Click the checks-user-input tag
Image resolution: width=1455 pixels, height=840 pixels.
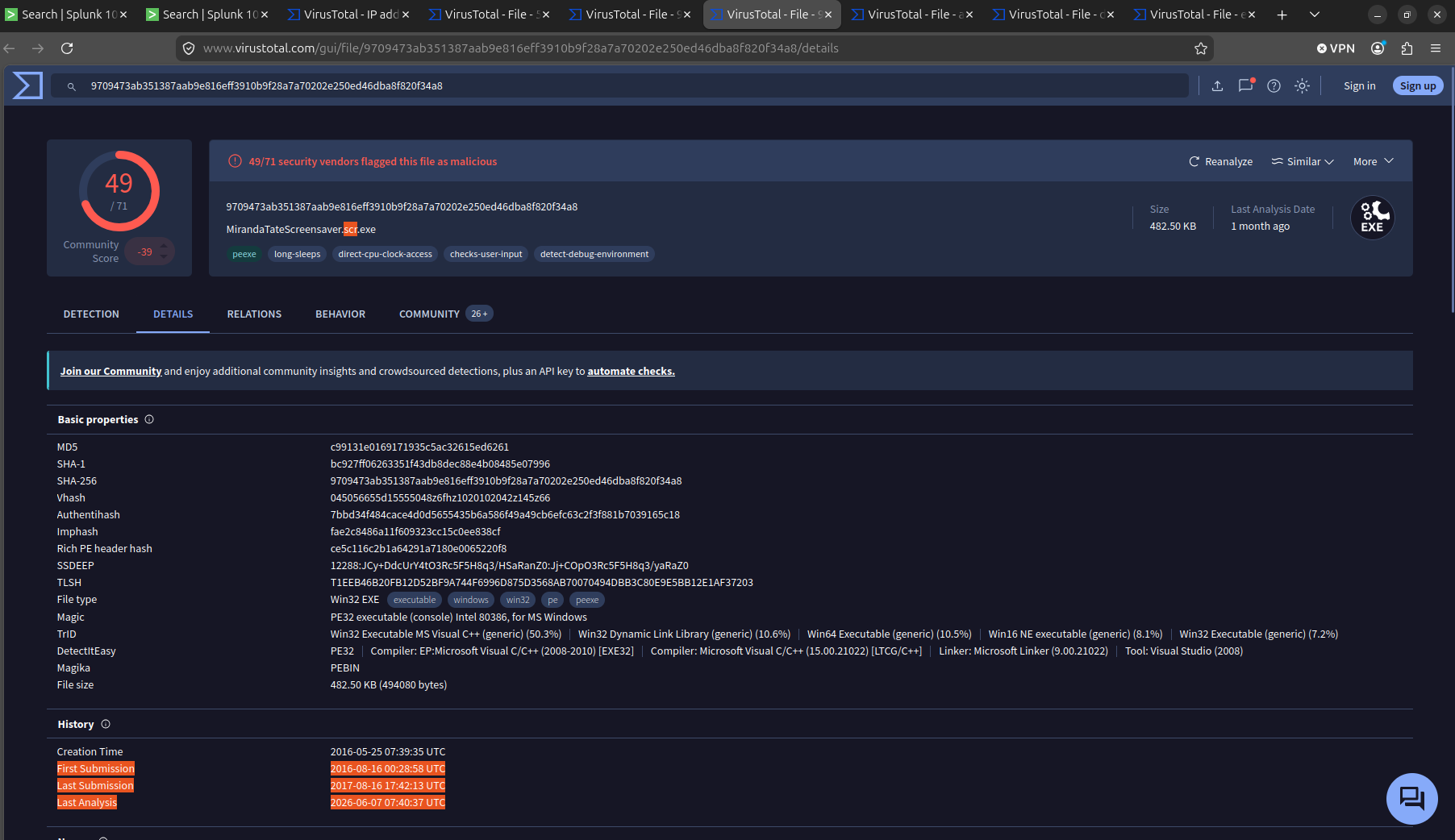[x=486, y=254]
